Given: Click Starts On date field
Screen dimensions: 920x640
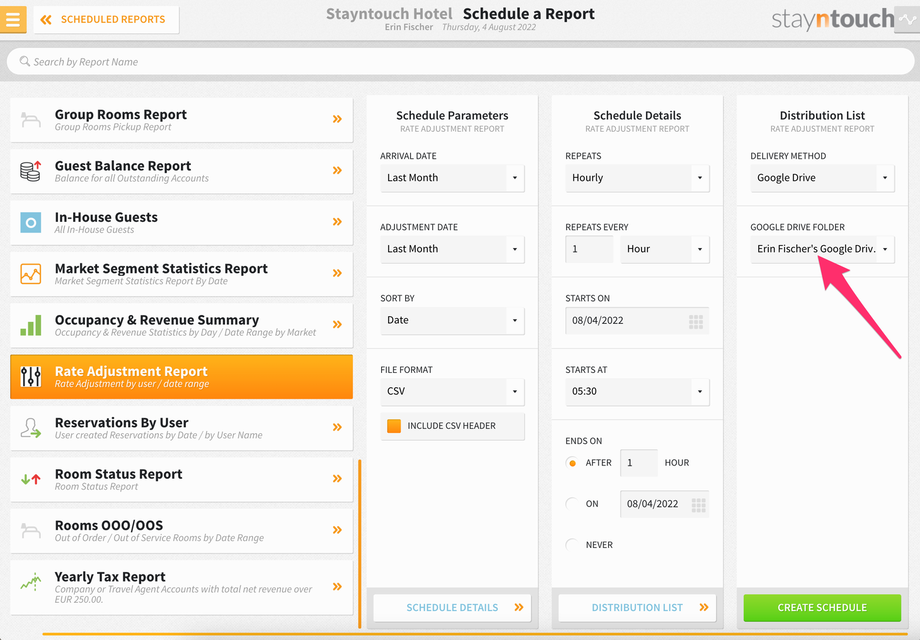Looking at the screenshot, I should (x=637, y=321).
